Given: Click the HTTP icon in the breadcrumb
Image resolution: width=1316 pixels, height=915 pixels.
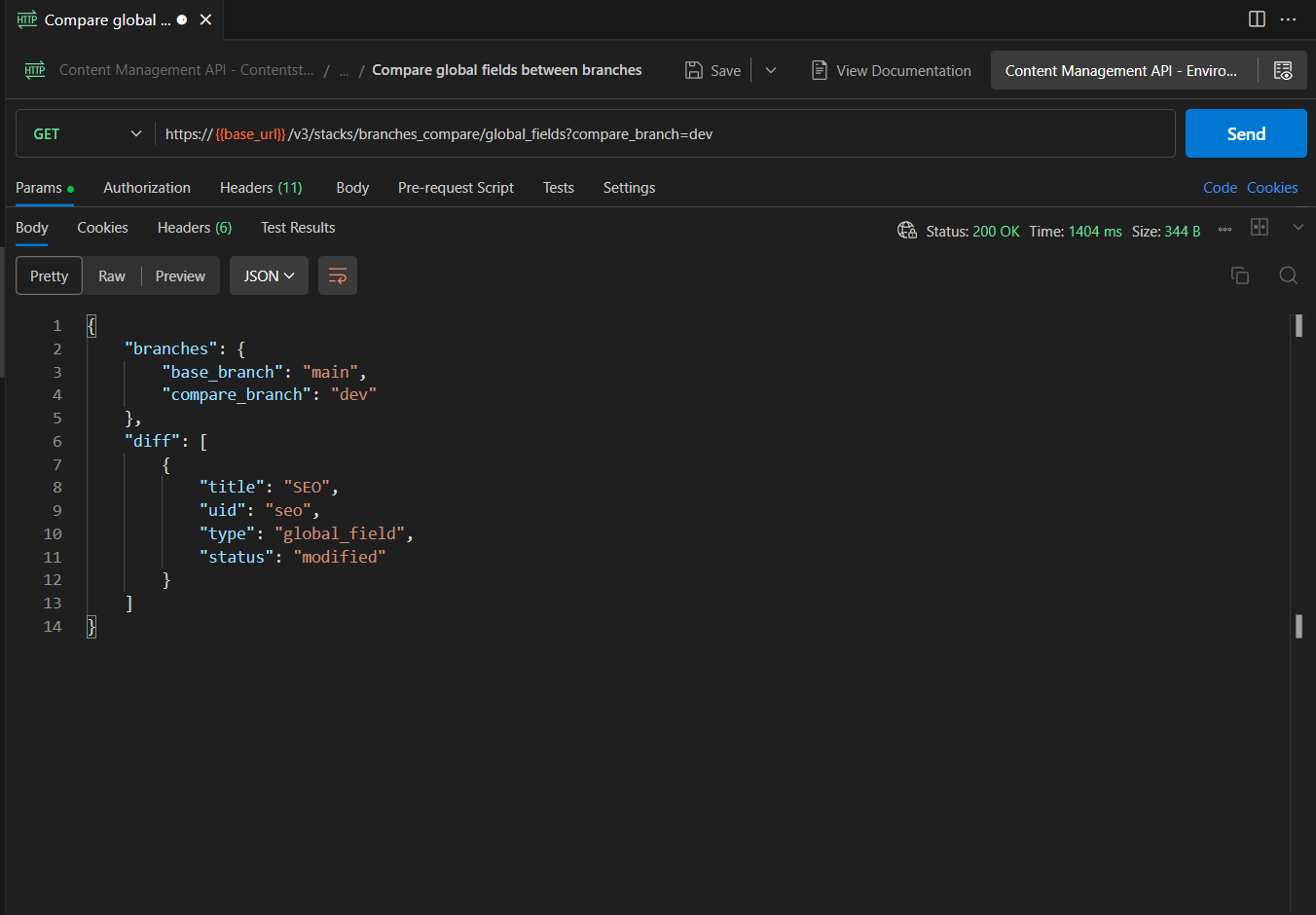Looking at the screenshot, I should click(35, 70).
